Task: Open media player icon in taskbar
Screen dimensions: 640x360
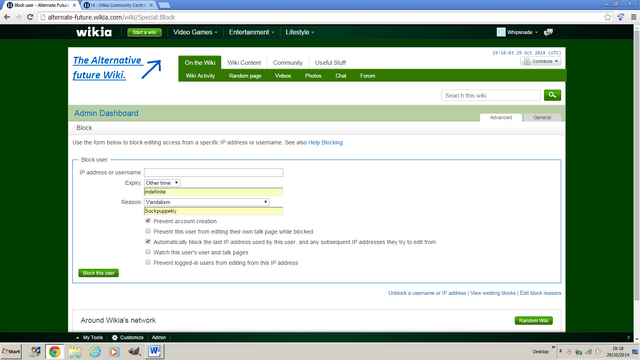Action: [x=114, y=351]
